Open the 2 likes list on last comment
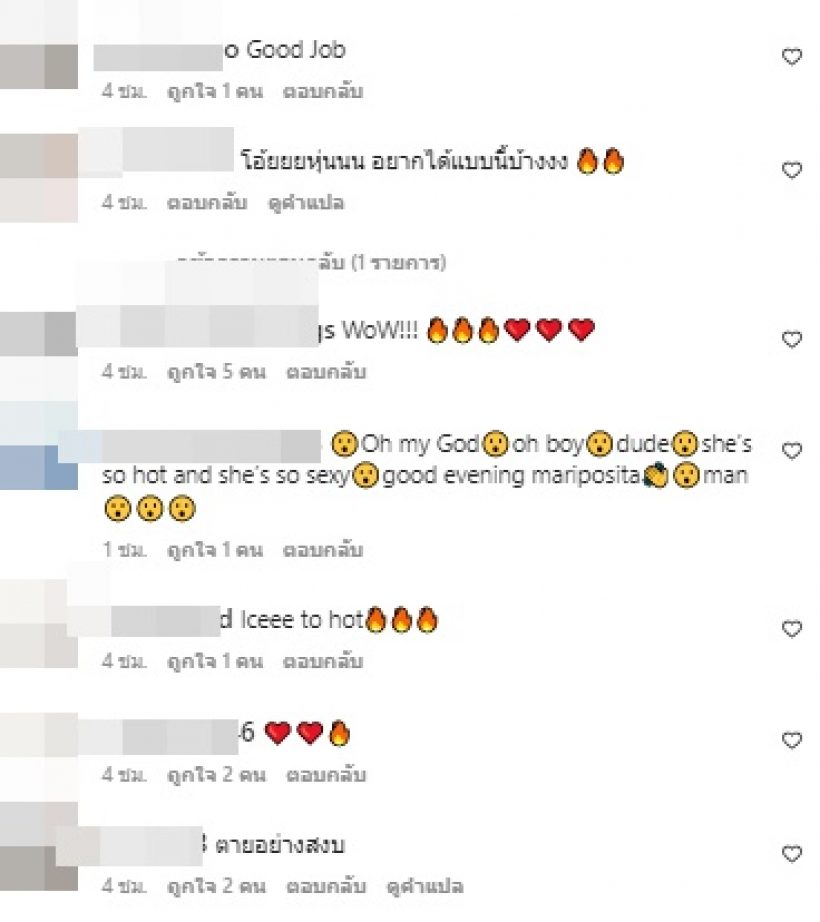This screenshot has width=820, height=922. [216, 886]
